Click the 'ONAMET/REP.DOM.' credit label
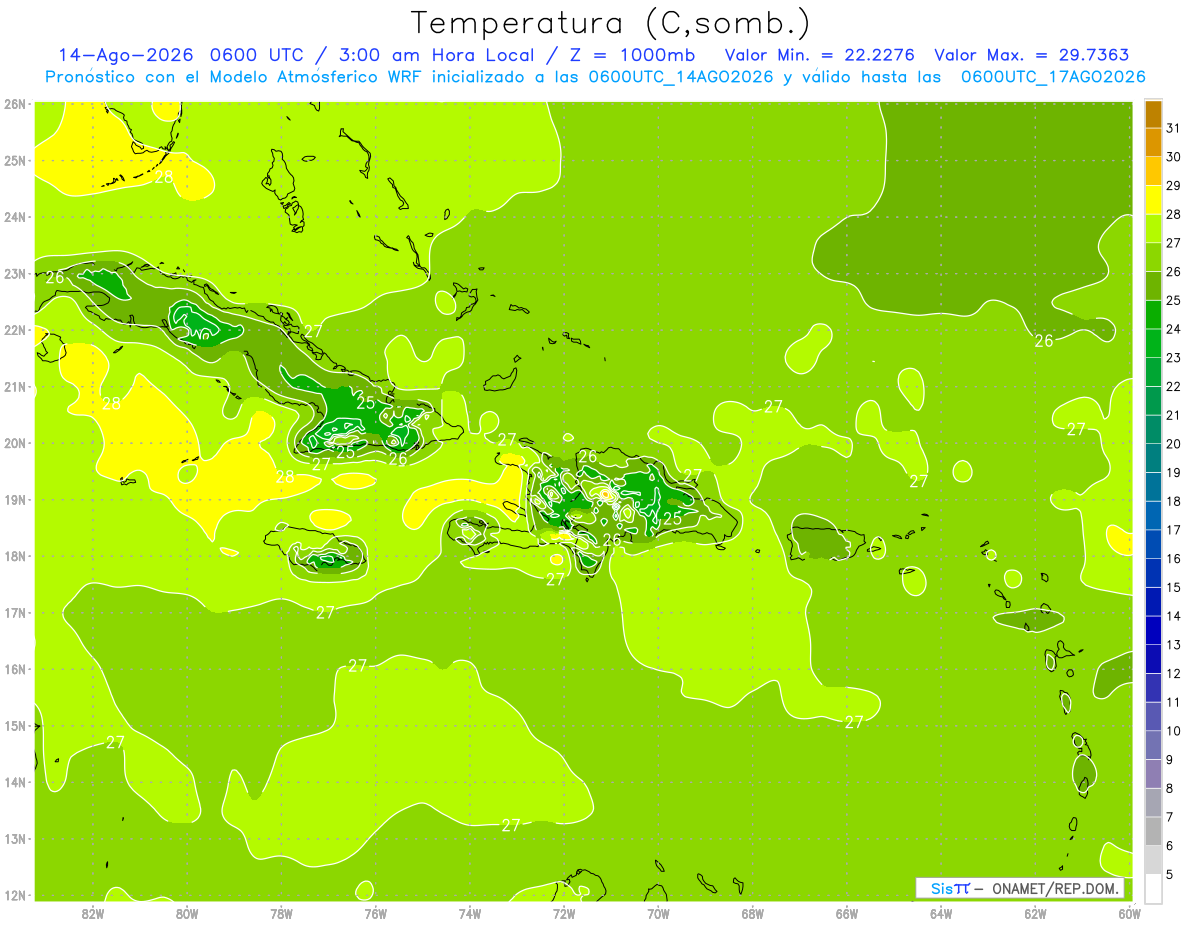This screenshot has height=927, width=1200. tap(1055, 888)
